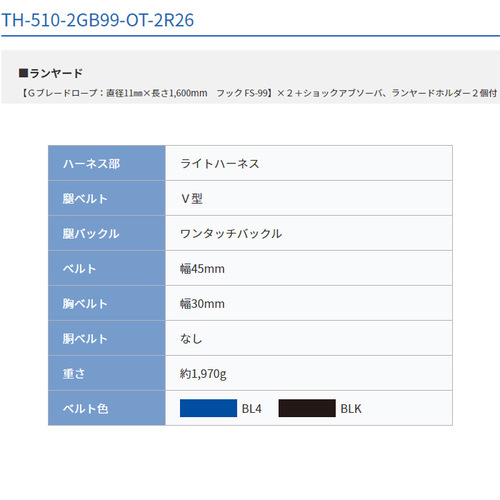Click the BL4 color label text
This screenshot has height=500, width=500.
[x=252, y=409]
